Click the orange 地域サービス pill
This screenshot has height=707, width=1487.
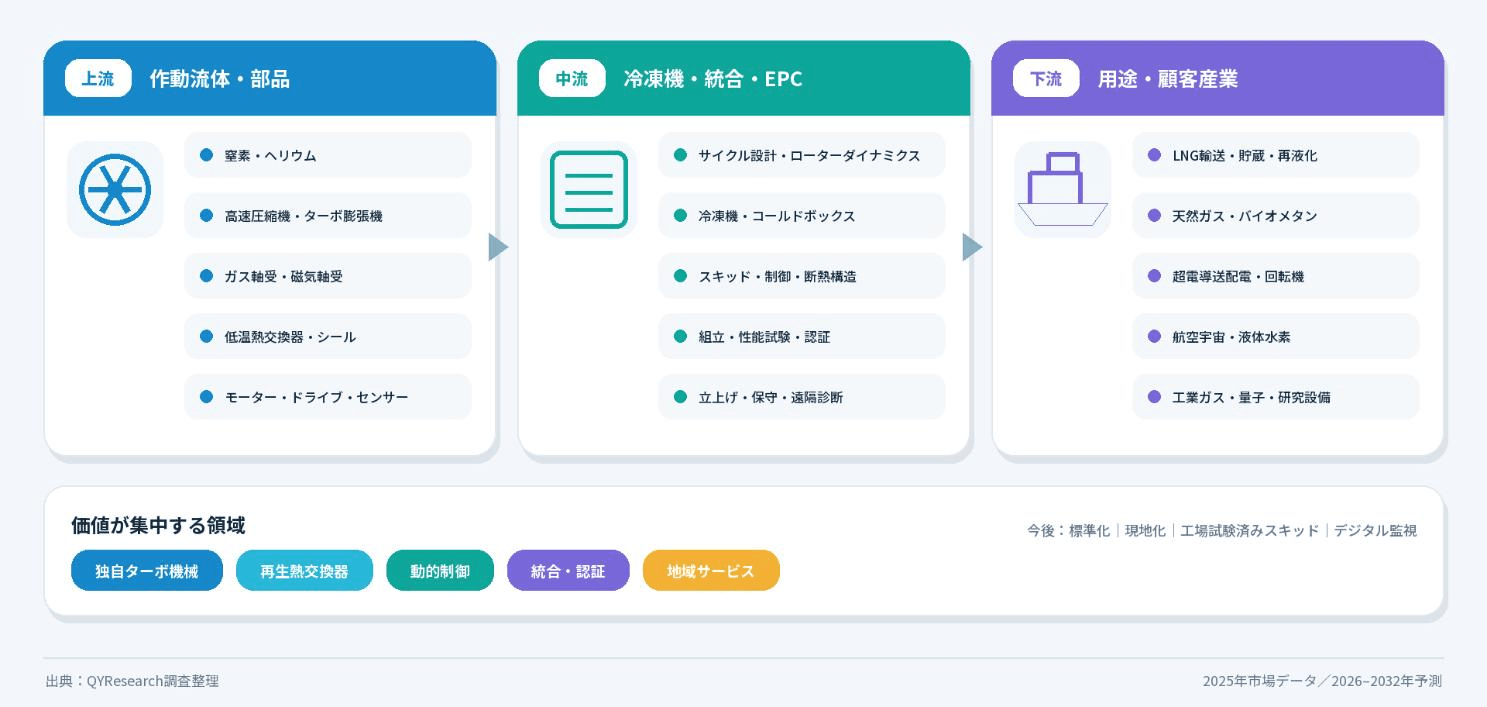[x=711, y=571]
